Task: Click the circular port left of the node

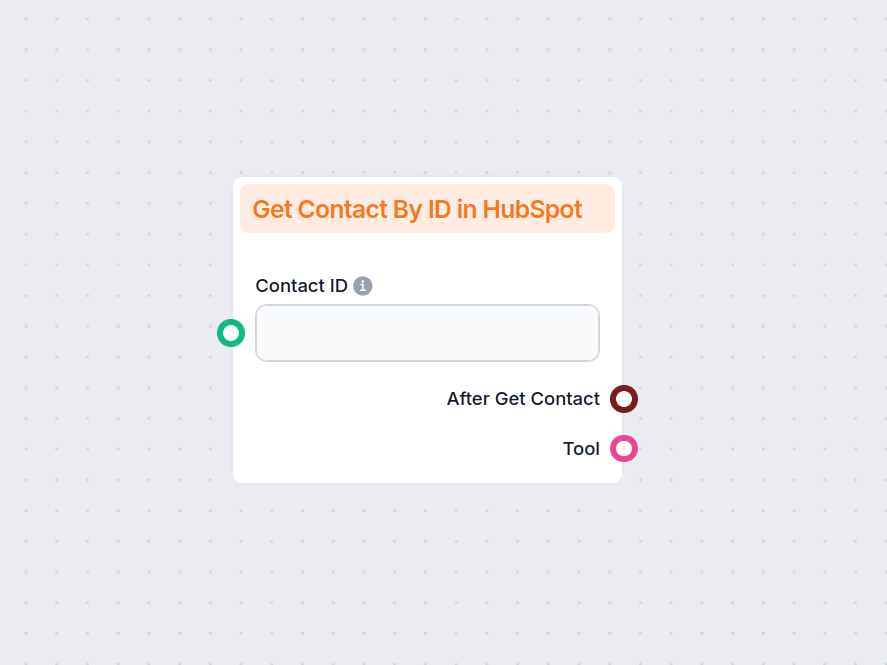Action: tap(231, 333)
